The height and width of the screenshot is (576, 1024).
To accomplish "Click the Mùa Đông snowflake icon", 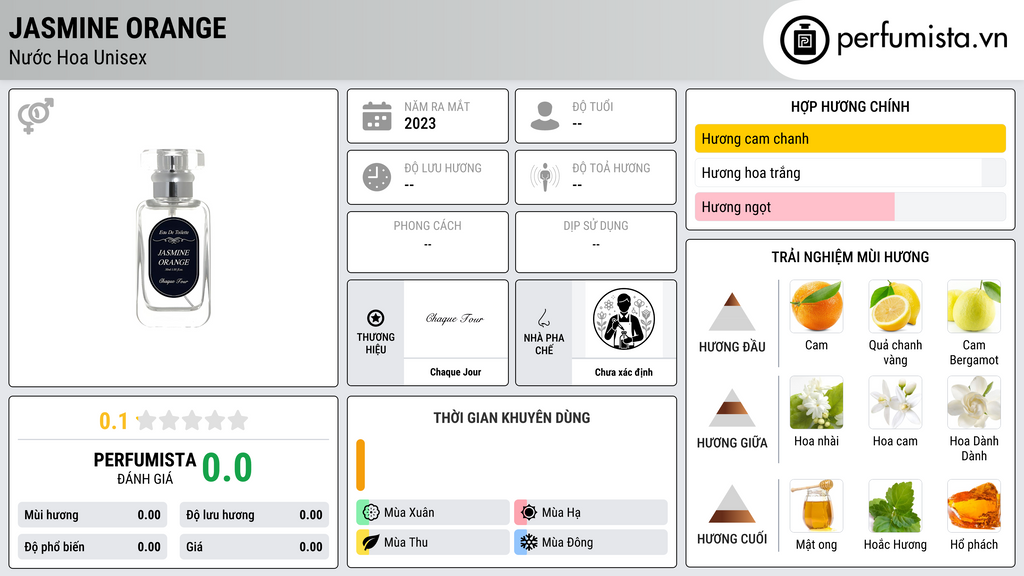I will click(x=529, y=542).
